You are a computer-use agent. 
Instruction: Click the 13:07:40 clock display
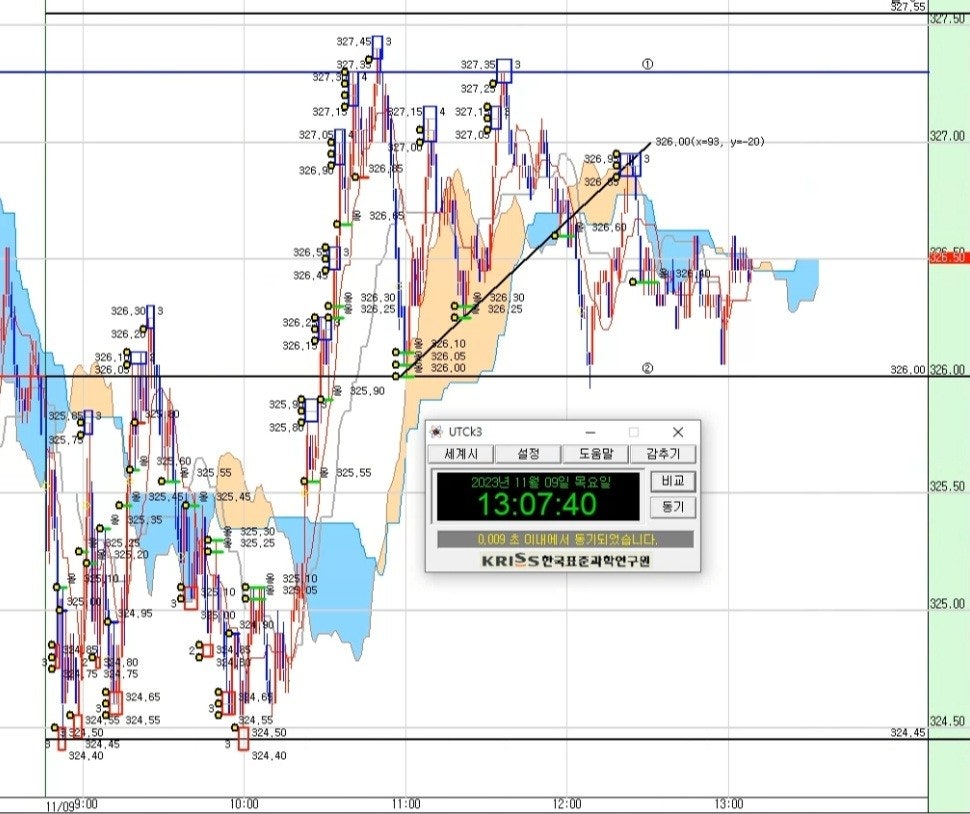click(x=537, y=505)
